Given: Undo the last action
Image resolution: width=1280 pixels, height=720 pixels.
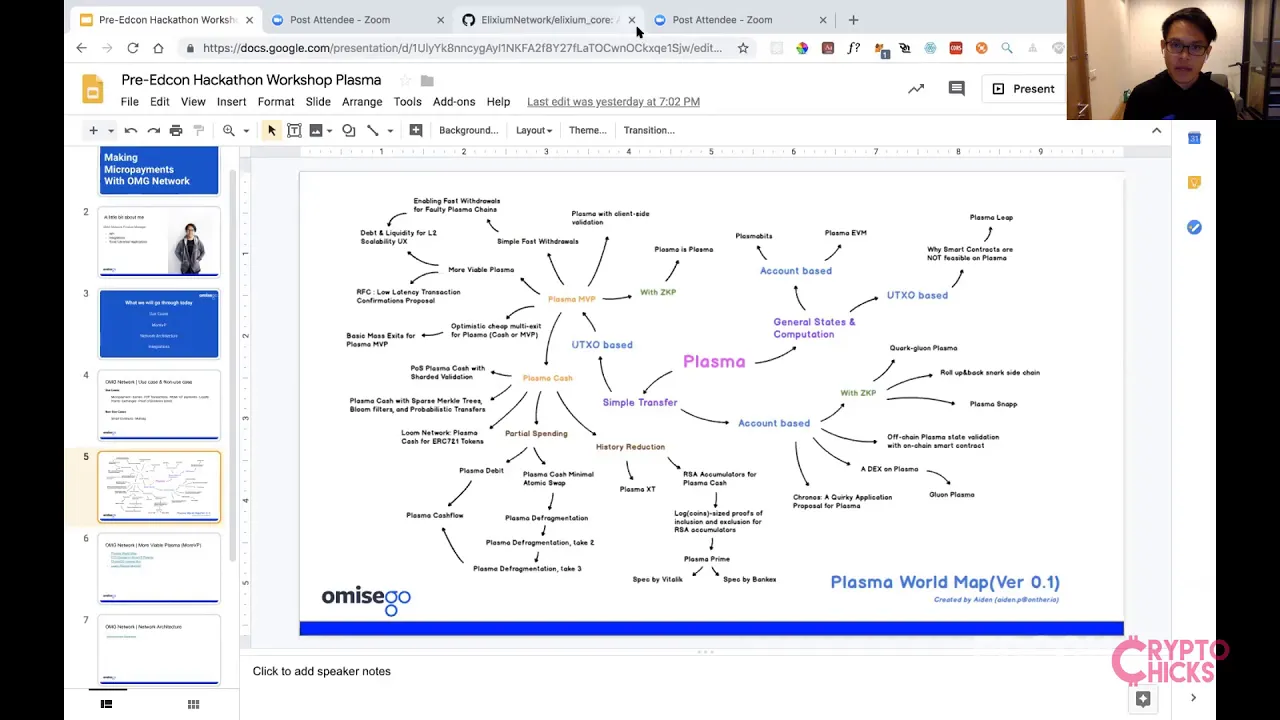Looking at the screenshot, I should [x=131, y=130].
